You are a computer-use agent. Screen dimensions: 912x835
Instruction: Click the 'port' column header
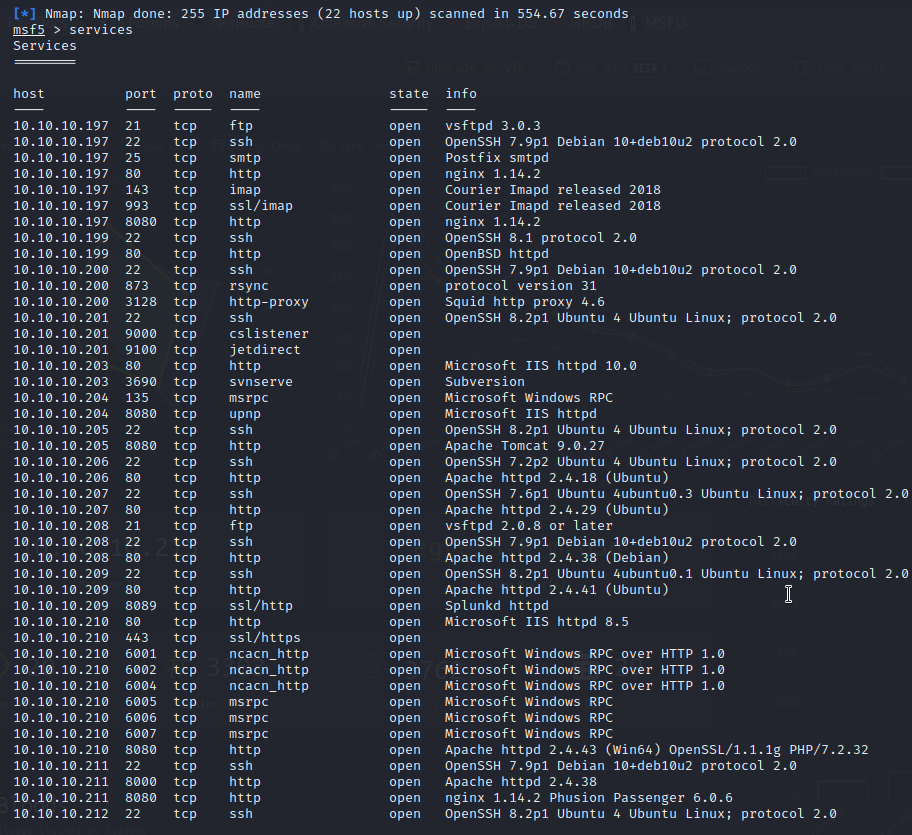coord(141,94)
